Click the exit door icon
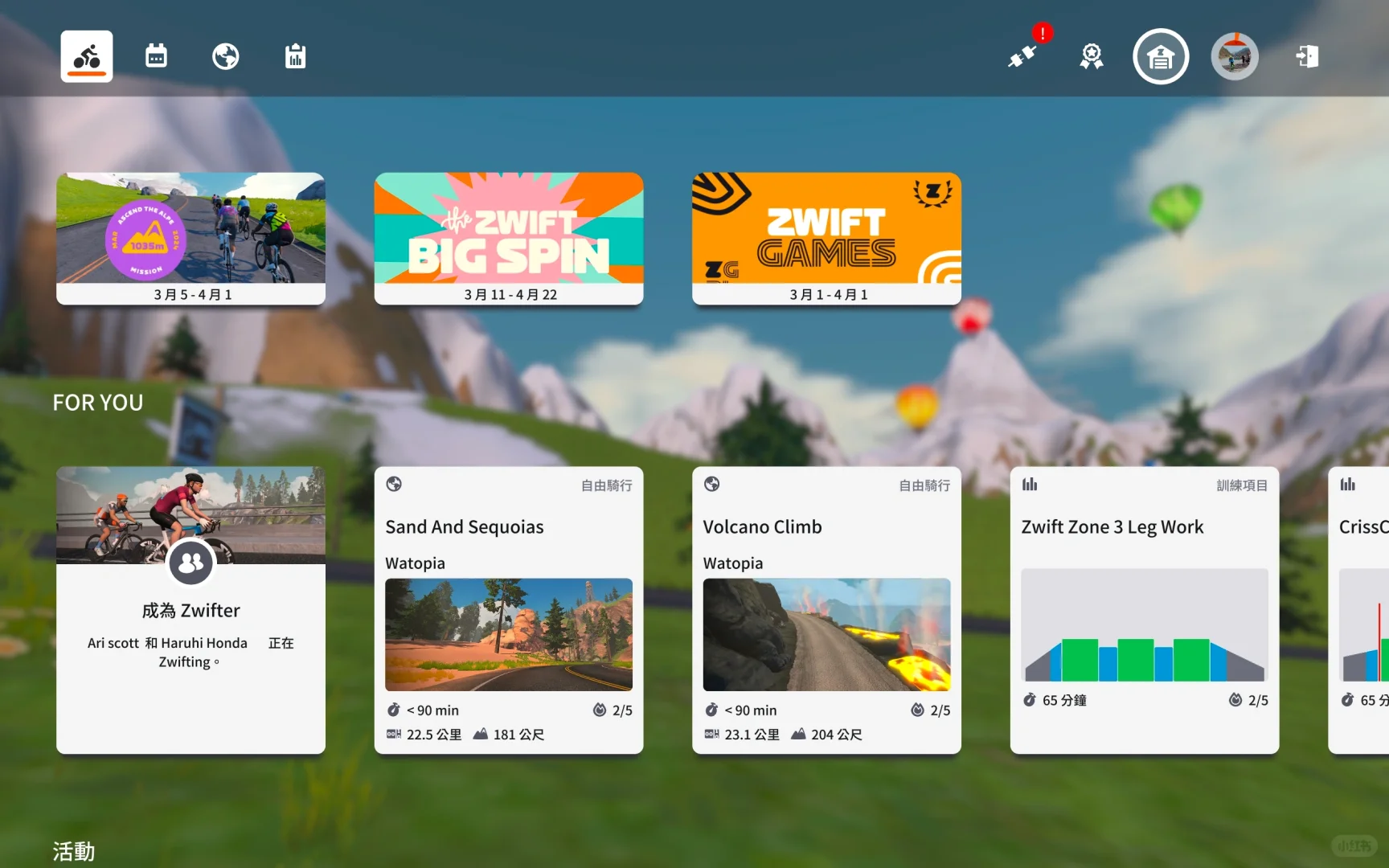The width and height of the screenshot is (1389, 868). pyautogui.click(x=1307, y=56)
